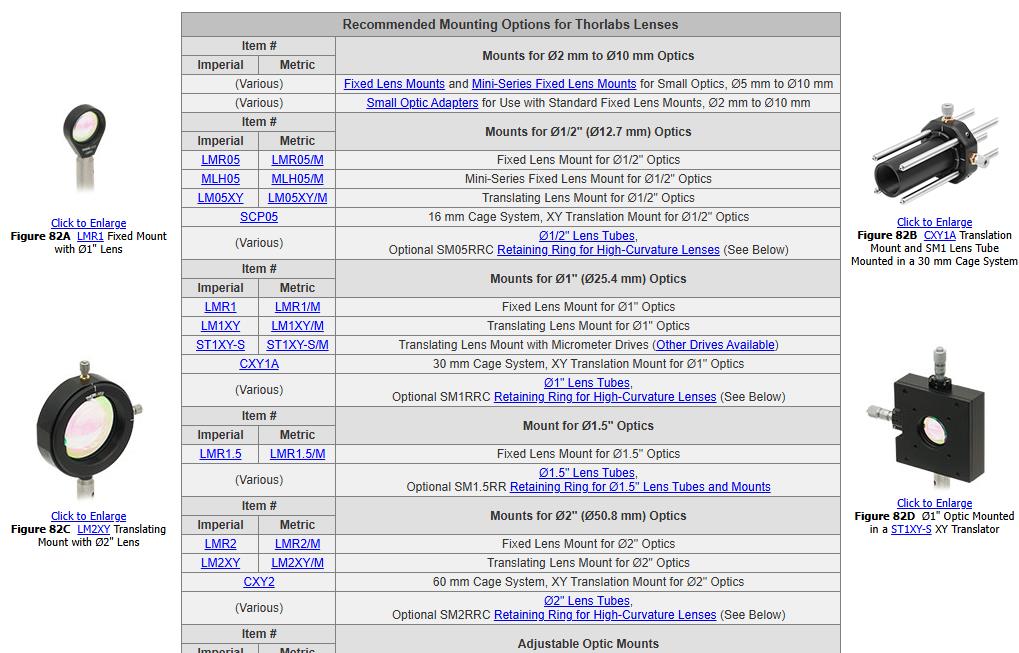
Task: Follow the LMR1 link in Figure 82A caption
Action: tap(90, 236)
